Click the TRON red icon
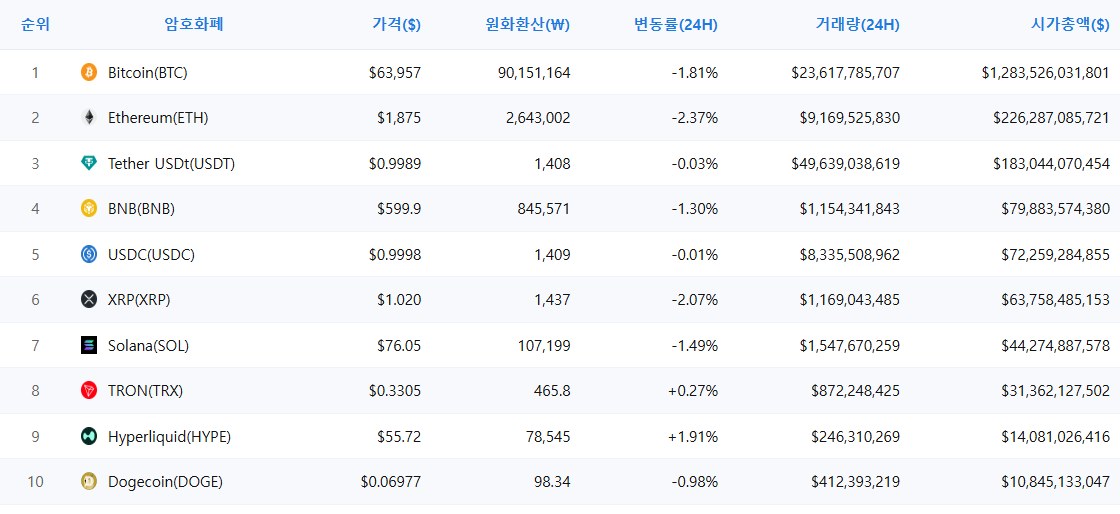Image resolution: width=1120 pixels, height=514 pixels. point(89,390)
